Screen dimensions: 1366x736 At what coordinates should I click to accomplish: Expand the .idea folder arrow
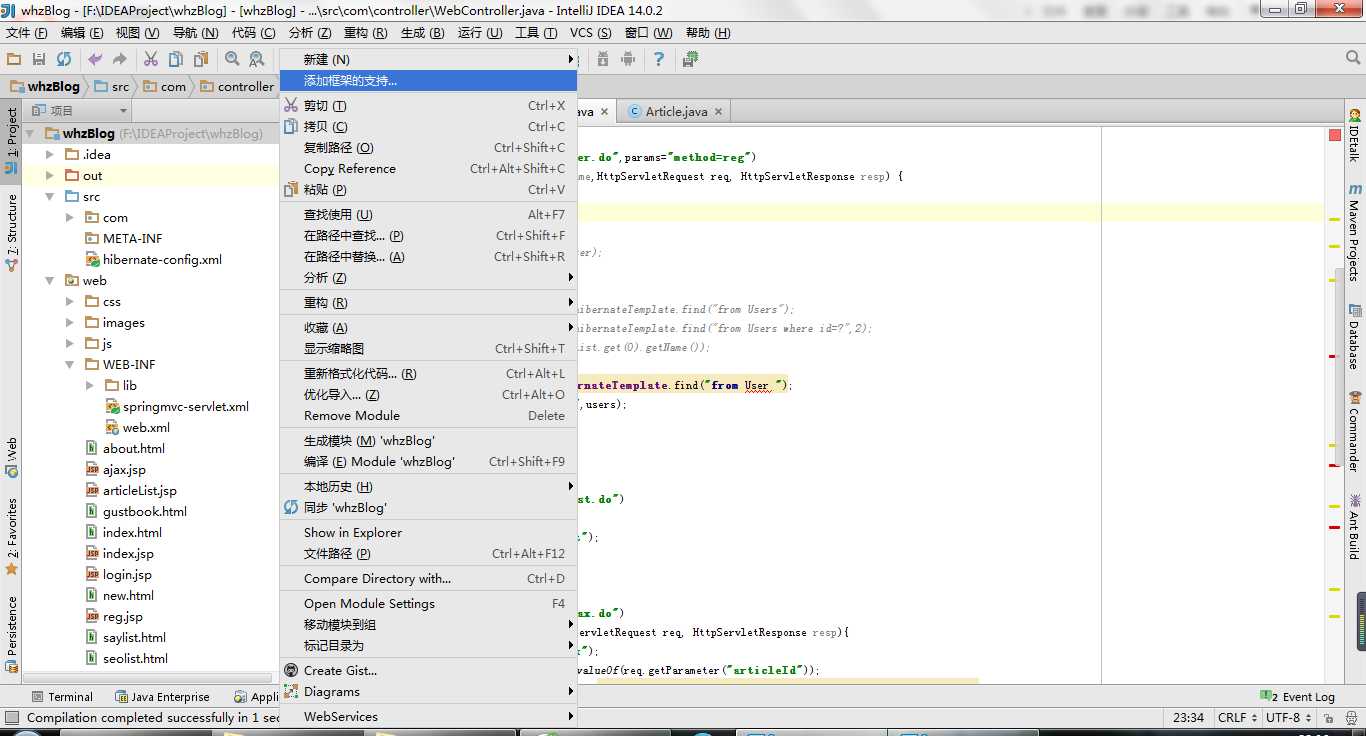(x=50, y=154)
